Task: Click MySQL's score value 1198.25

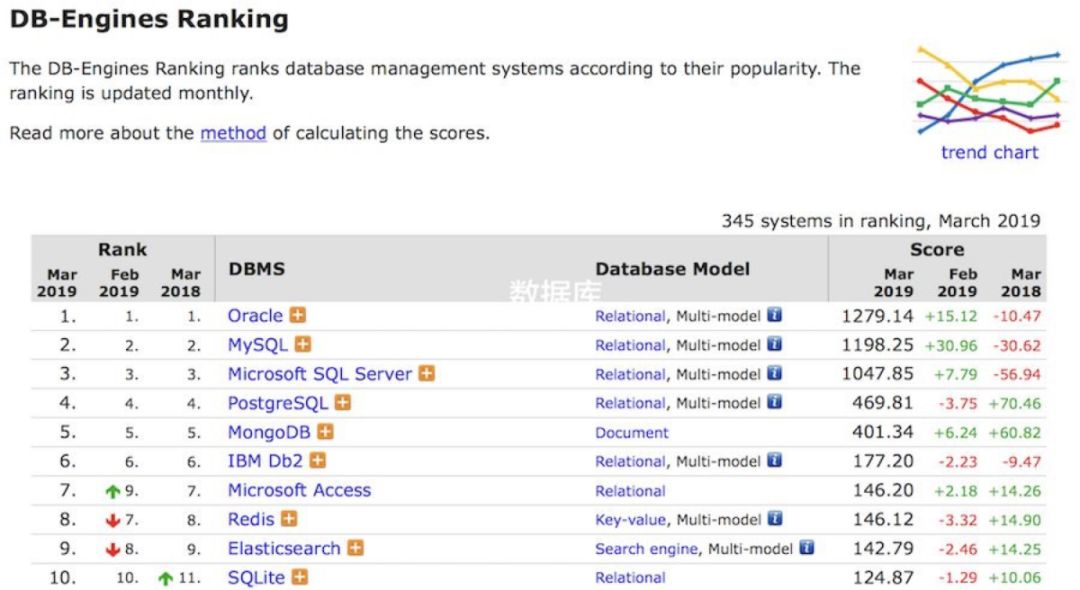Action: click(878, 345)
